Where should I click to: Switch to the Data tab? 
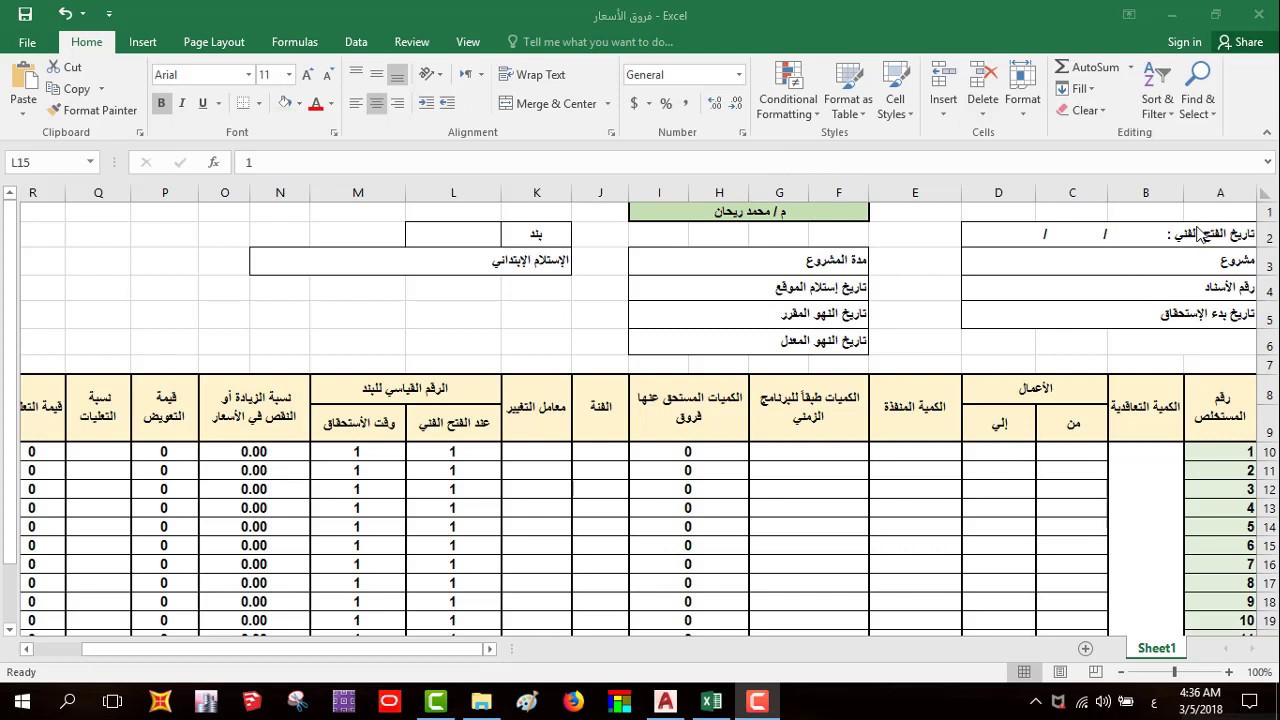[356, 42]
